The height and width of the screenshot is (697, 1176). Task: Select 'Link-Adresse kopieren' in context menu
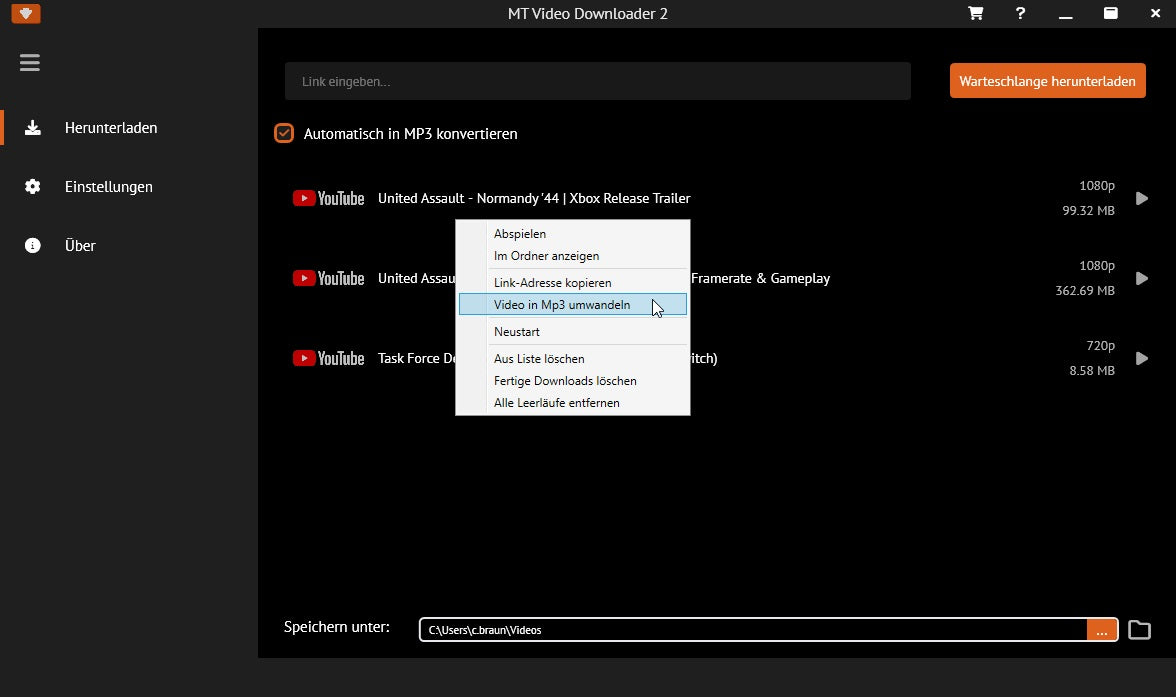tap(552, 283)
